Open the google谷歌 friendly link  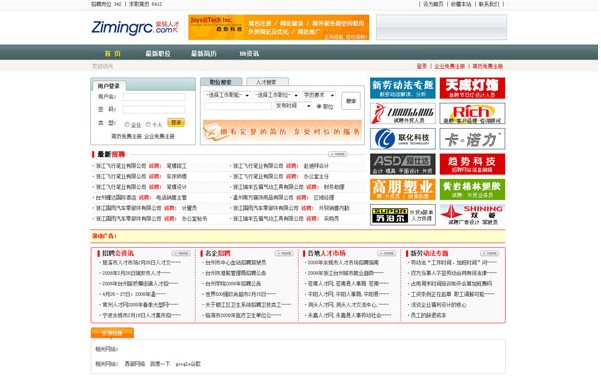point(188,364)
